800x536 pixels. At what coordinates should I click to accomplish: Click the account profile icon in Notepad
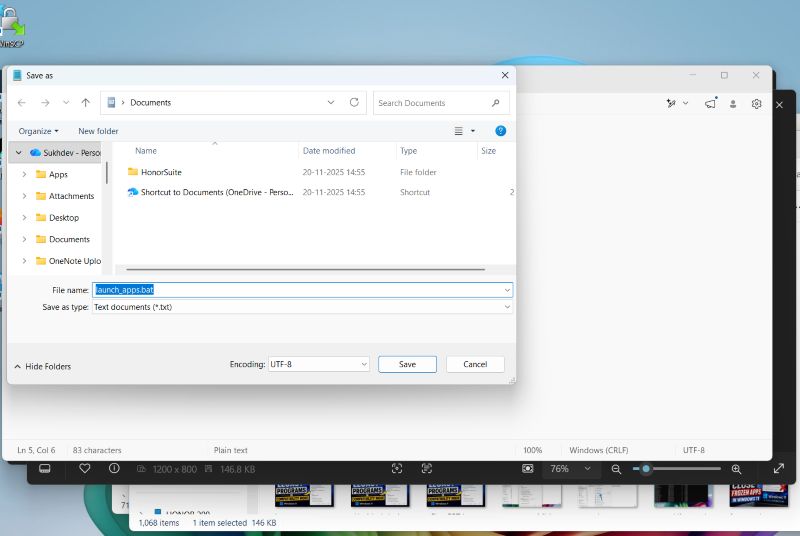click(x=733, y=104)
